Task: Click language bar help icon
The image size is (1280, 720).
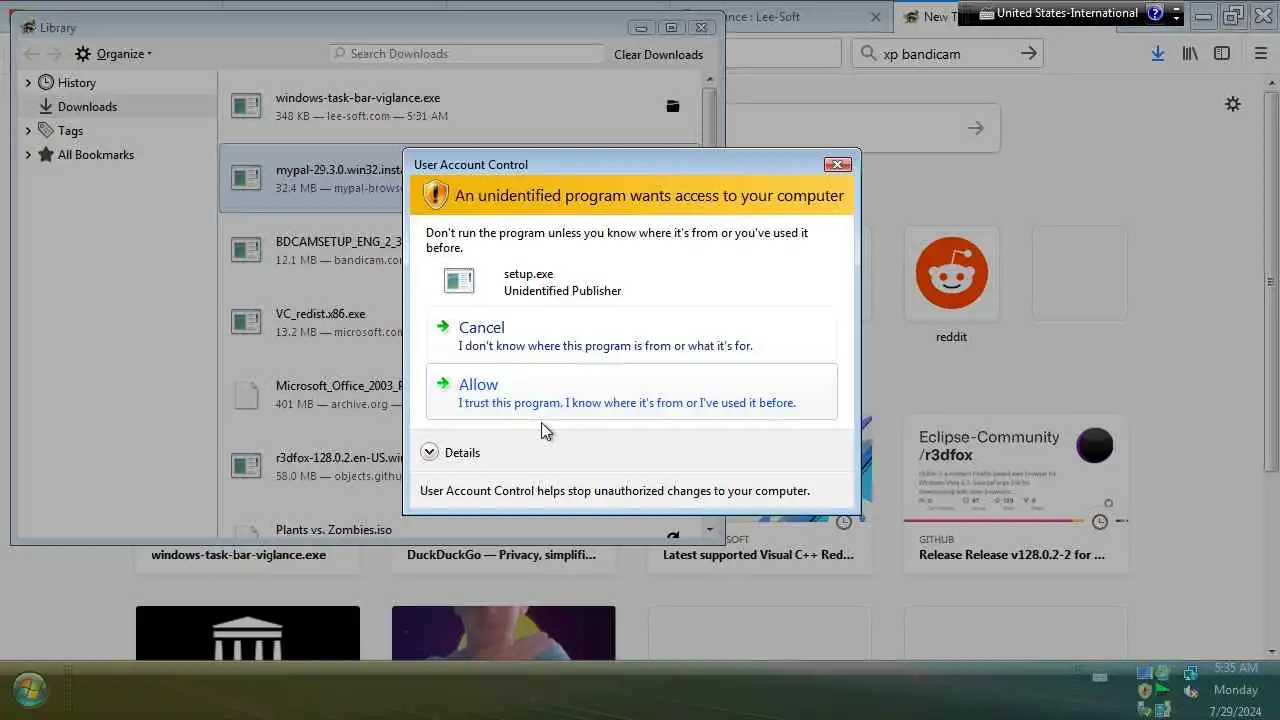Action: point(1155,13)
